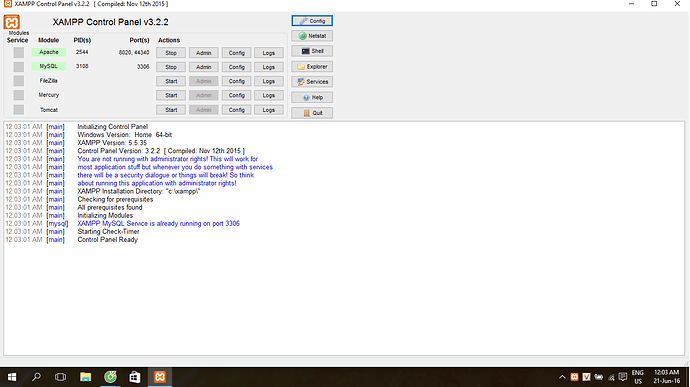This screenshot has height=387, width=690.
Task: Click the XAMPP logo in header
Action: (12, 22)
